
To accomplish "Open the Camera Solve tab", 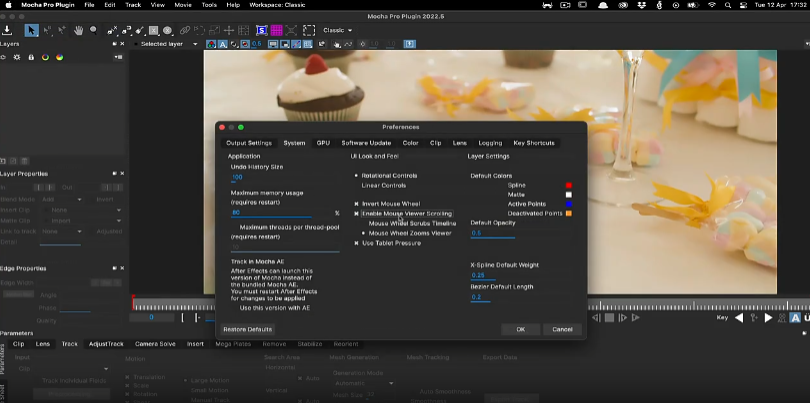I will (x=155, y=344).
